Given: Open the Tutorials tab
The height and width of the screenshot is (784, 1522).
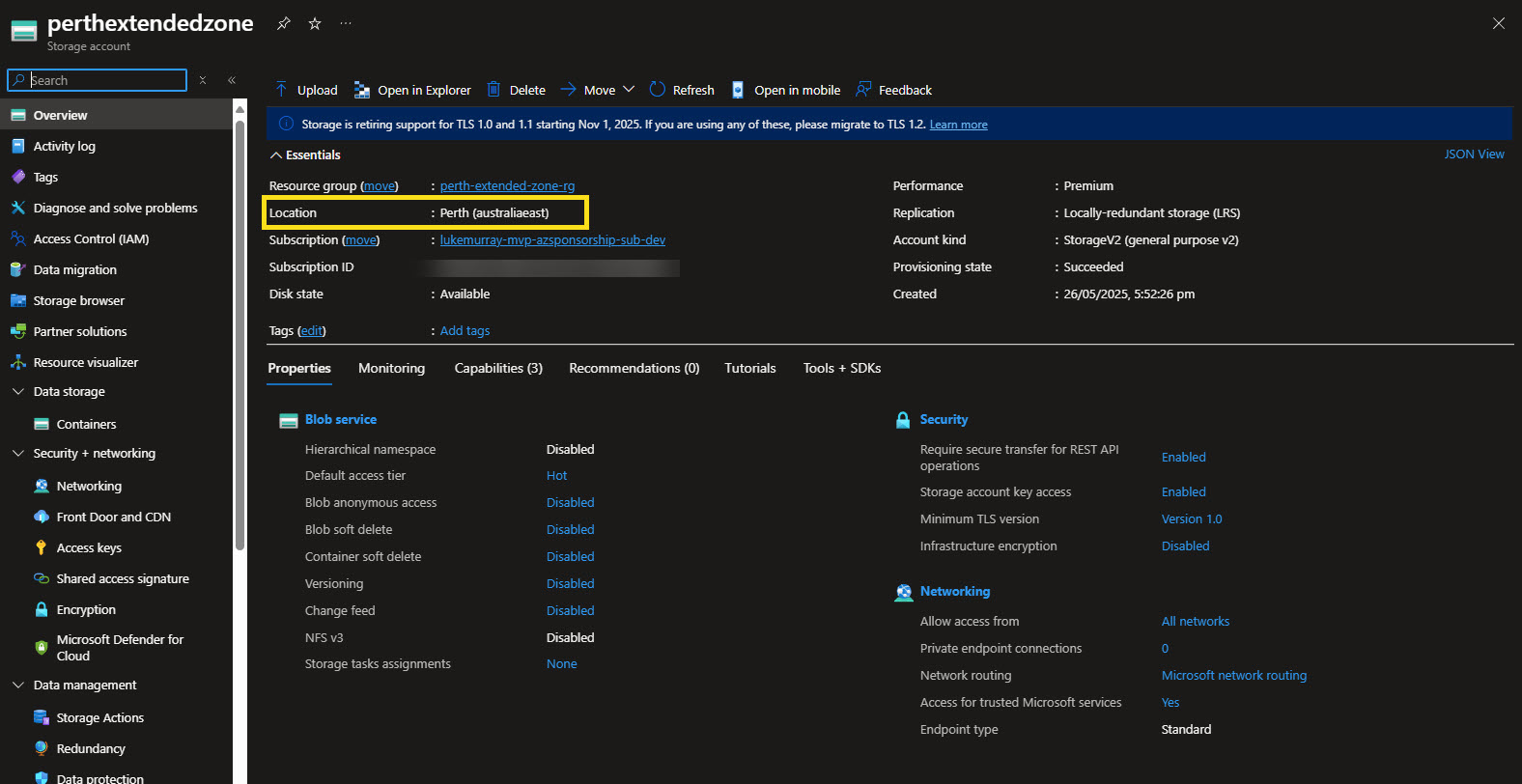Looking at the screenshot, I should [x=750, y=368].
